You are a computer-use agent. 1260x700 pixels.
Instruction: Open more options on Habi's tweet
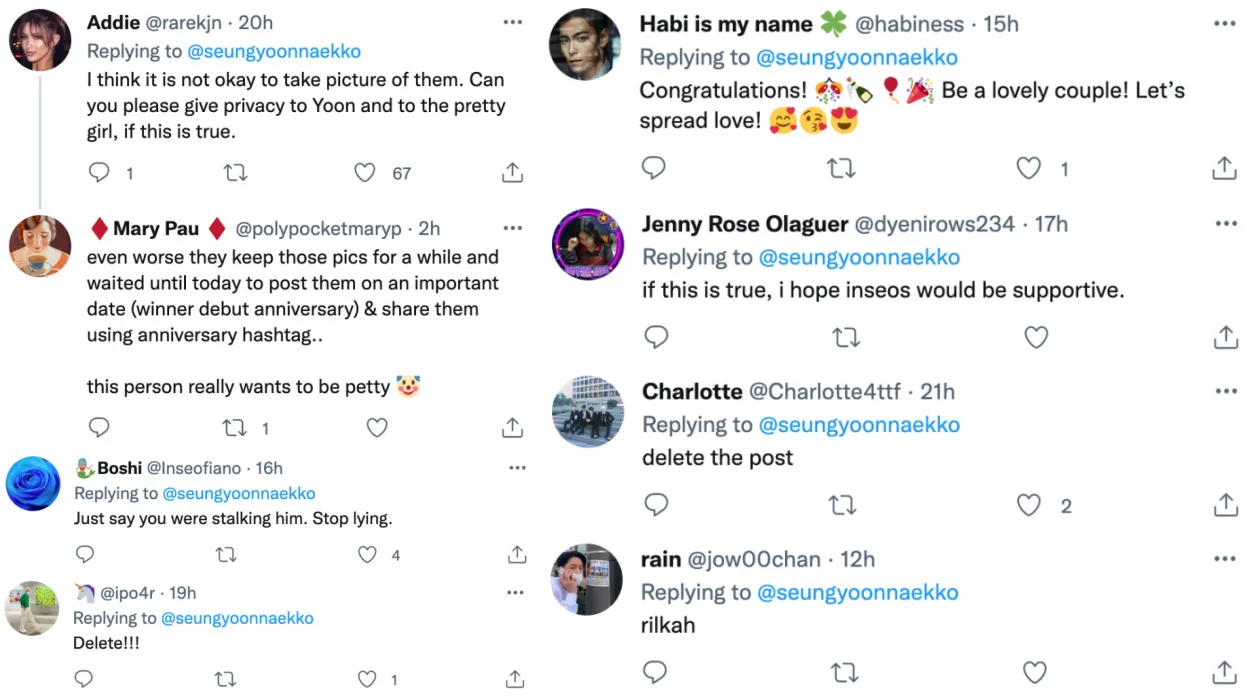1225,23
